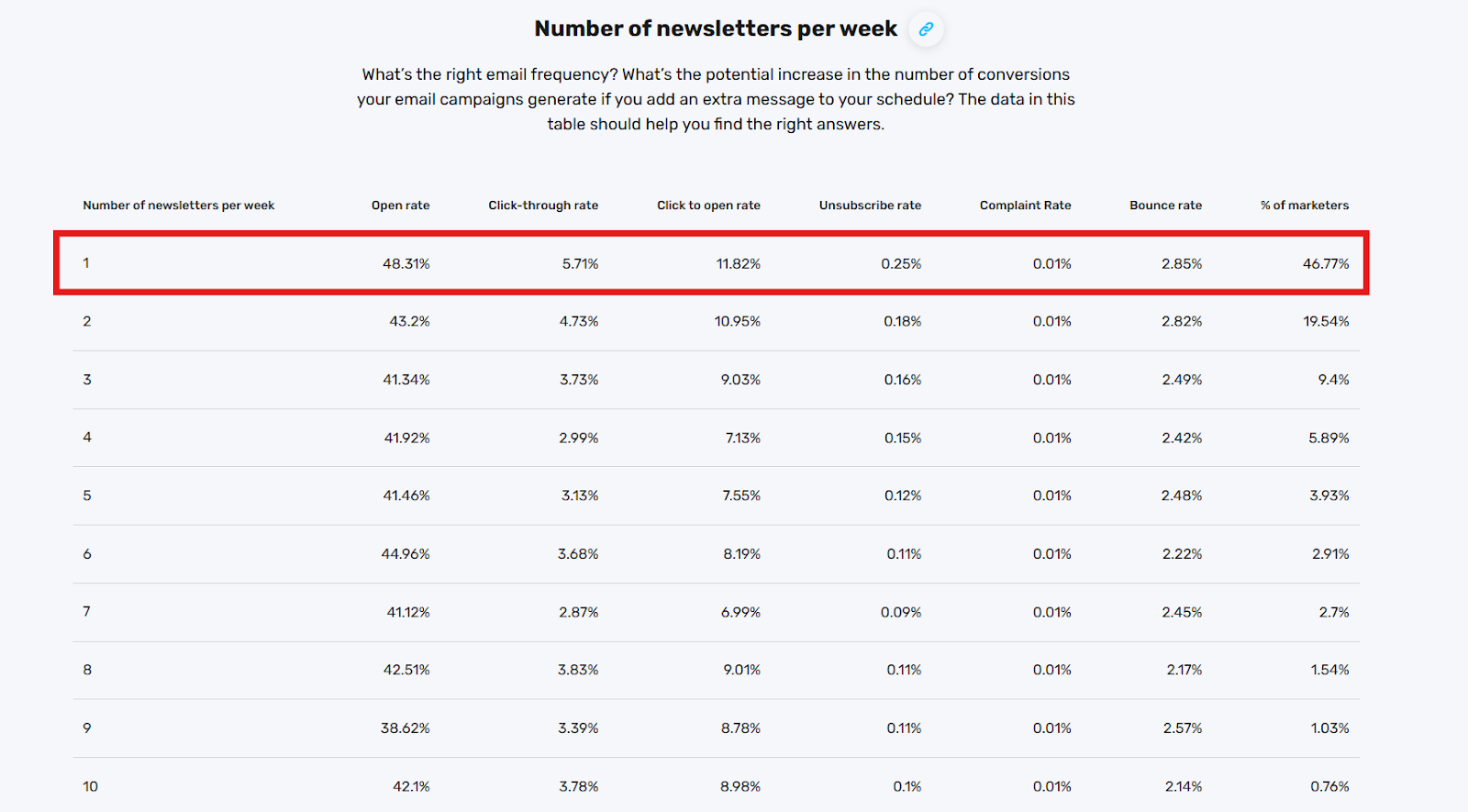Screen dimensions: 1468x812
Task: Select the 0.09% unsubscribe rate cell
Action: 901,613
